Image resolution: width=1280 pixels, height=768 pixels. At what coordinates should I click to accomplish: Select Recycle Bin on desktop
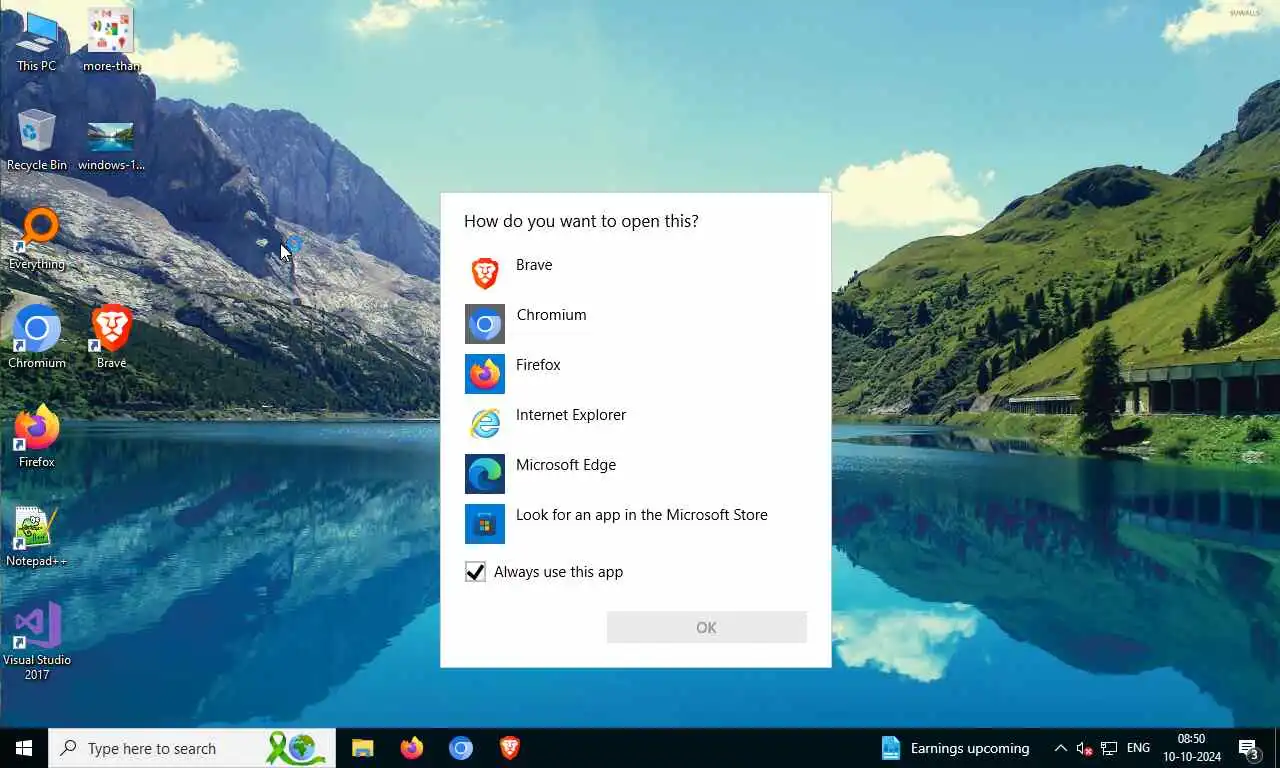[x=37, y=141]
